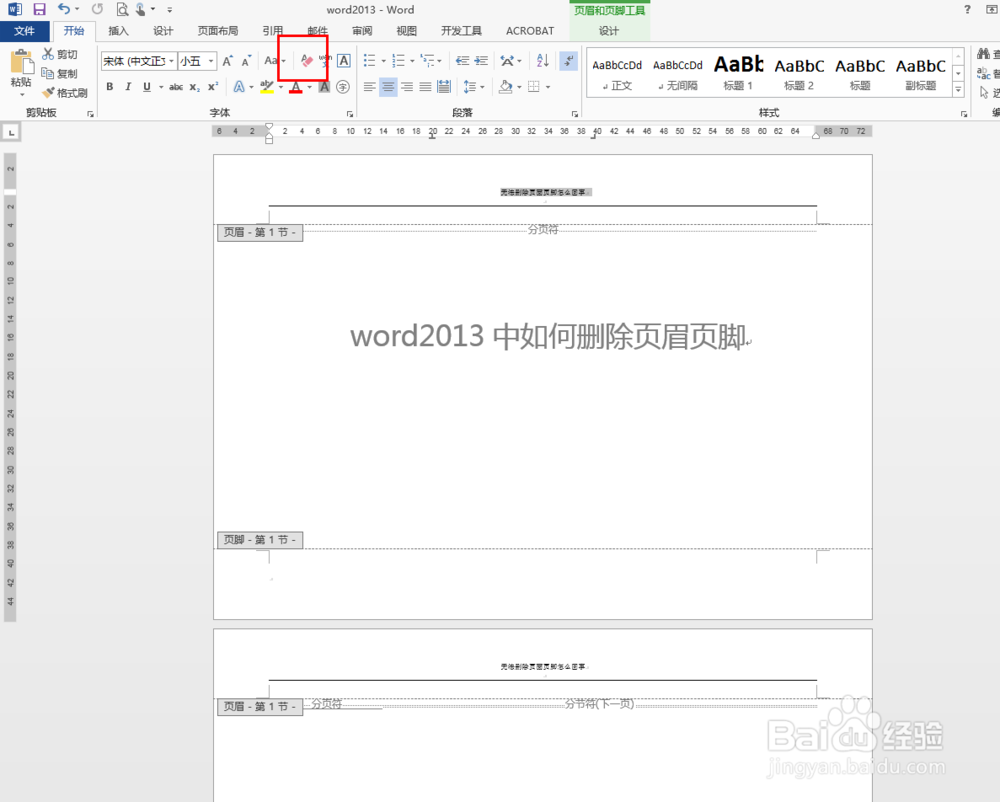Toggle Bold formatting
Viewport: 1000px width, 802px height.
[110, 87]
